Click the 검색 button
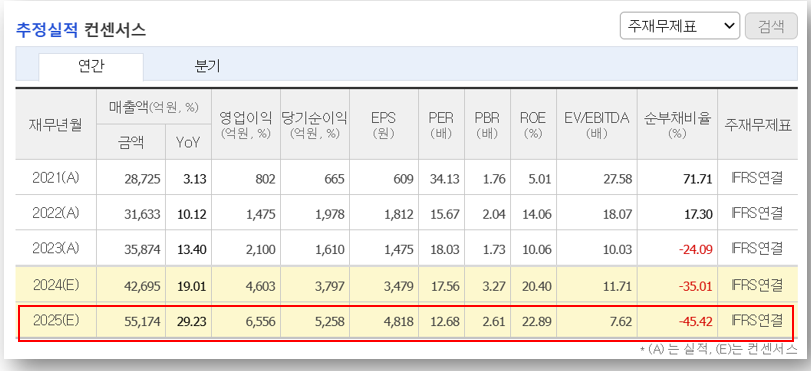This screenshot has height=371, width=811. coord(771,26)
